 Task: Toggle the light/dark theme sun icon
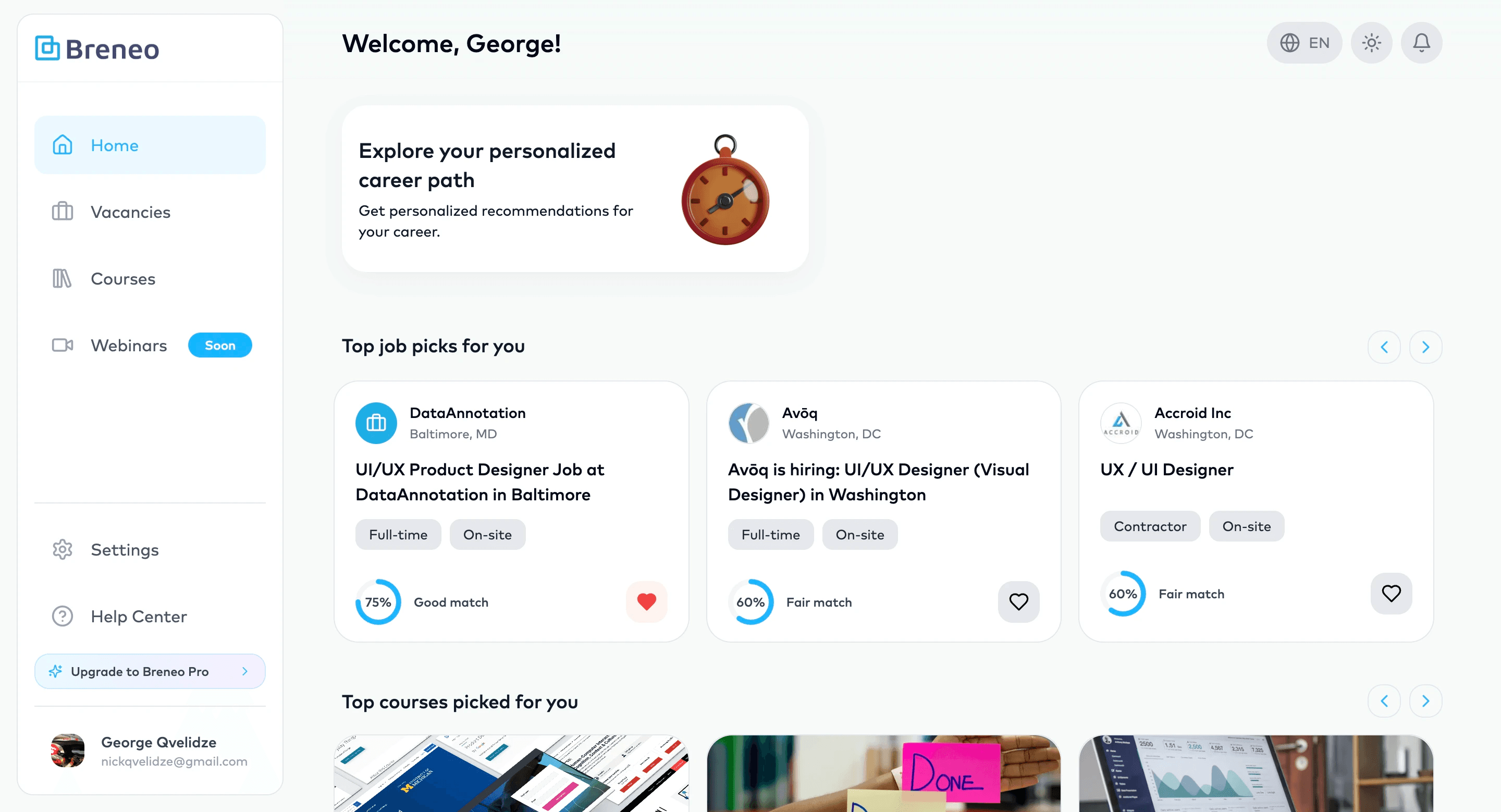point(1371,43)
